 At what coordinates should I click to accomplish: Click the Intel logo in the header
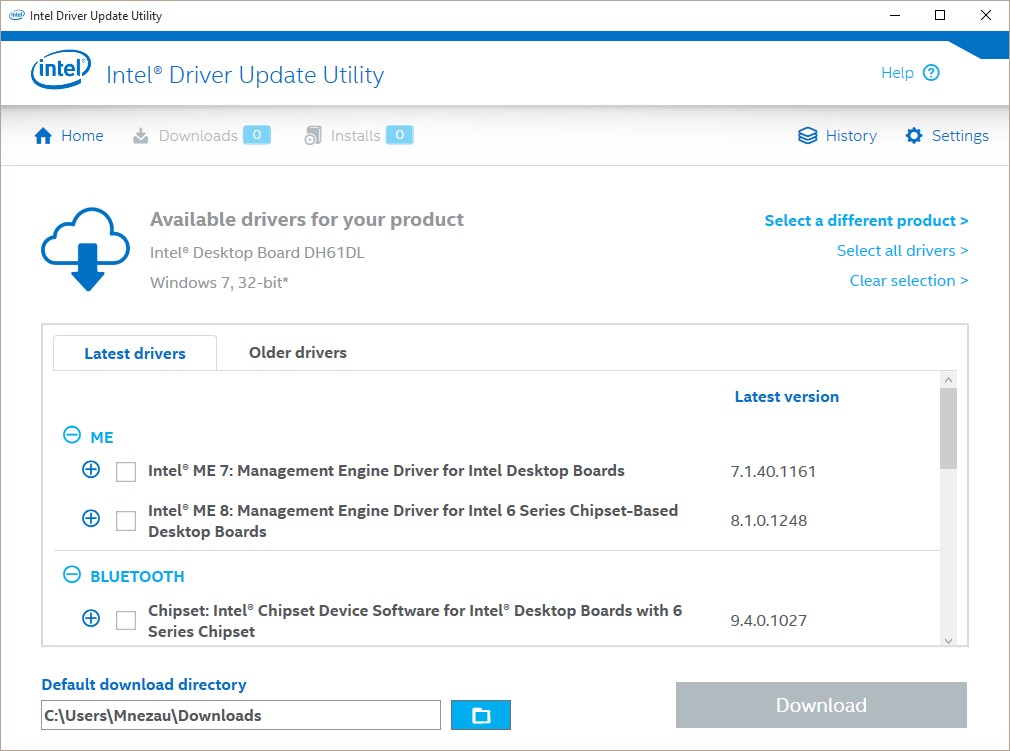click(61, 69)
